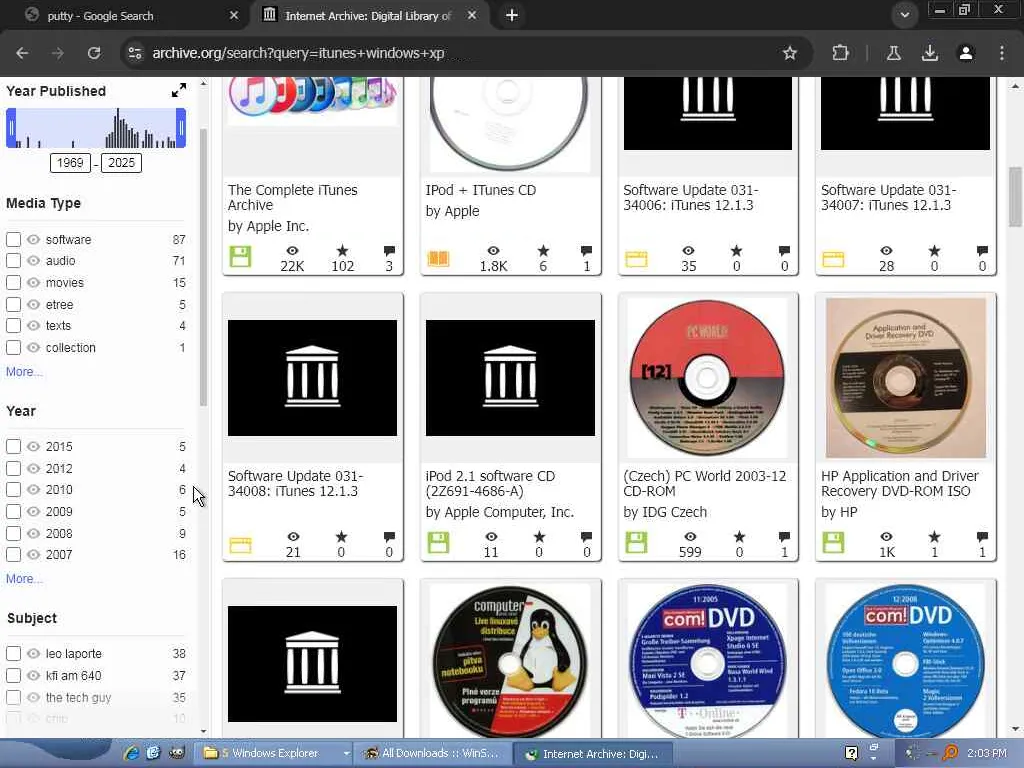Hide etree results with the eye toggle
Screen dimensions: 1024x768
pos(33,304)
